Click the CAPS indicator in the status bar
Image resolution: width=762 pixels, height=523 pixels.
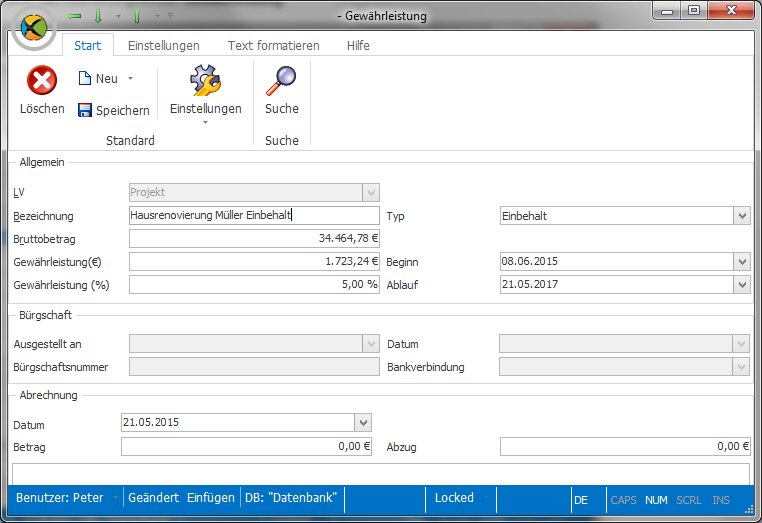tap(623, 500)
